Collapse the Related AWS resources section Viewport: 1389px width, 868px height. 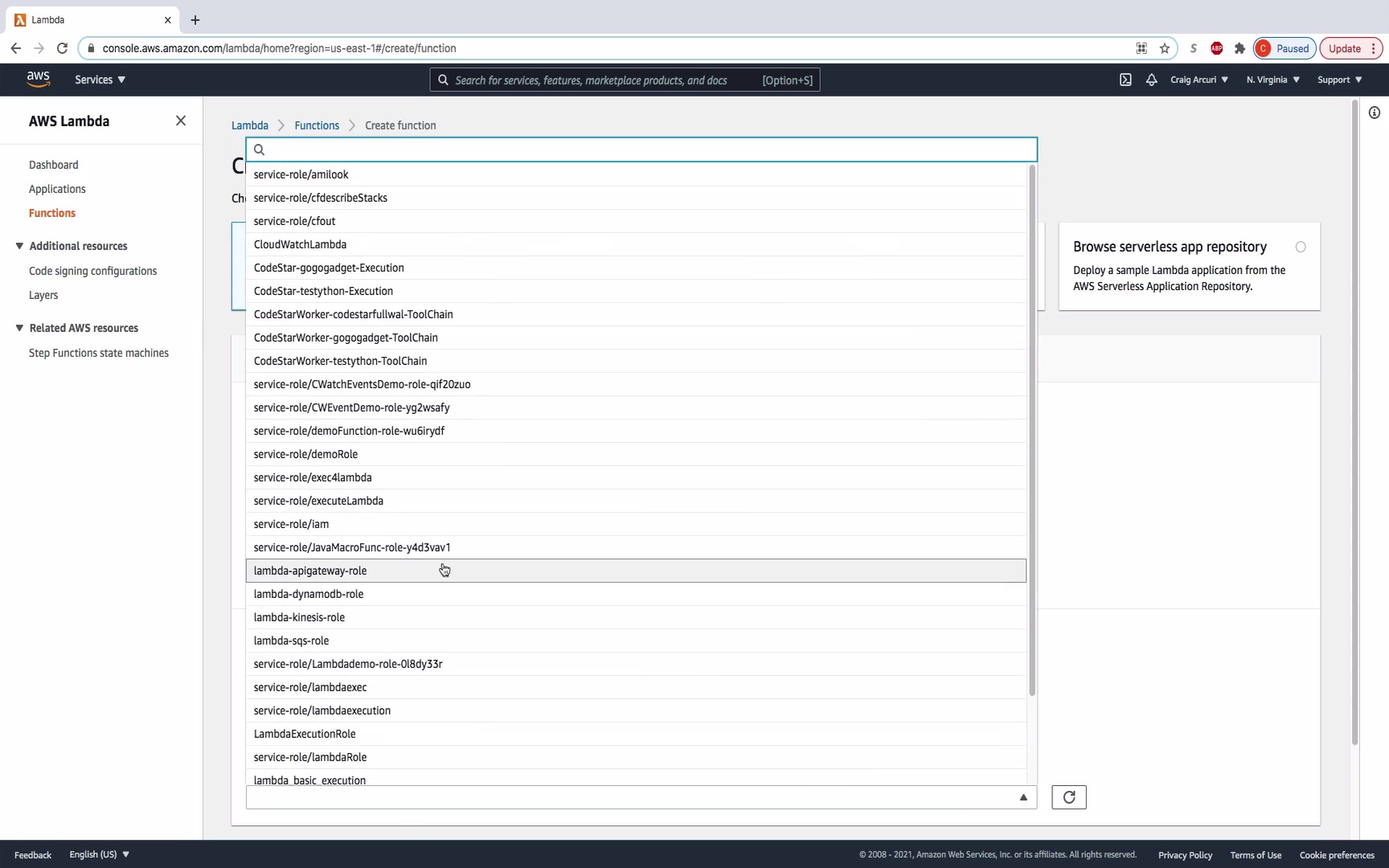(x=19, y=328)
